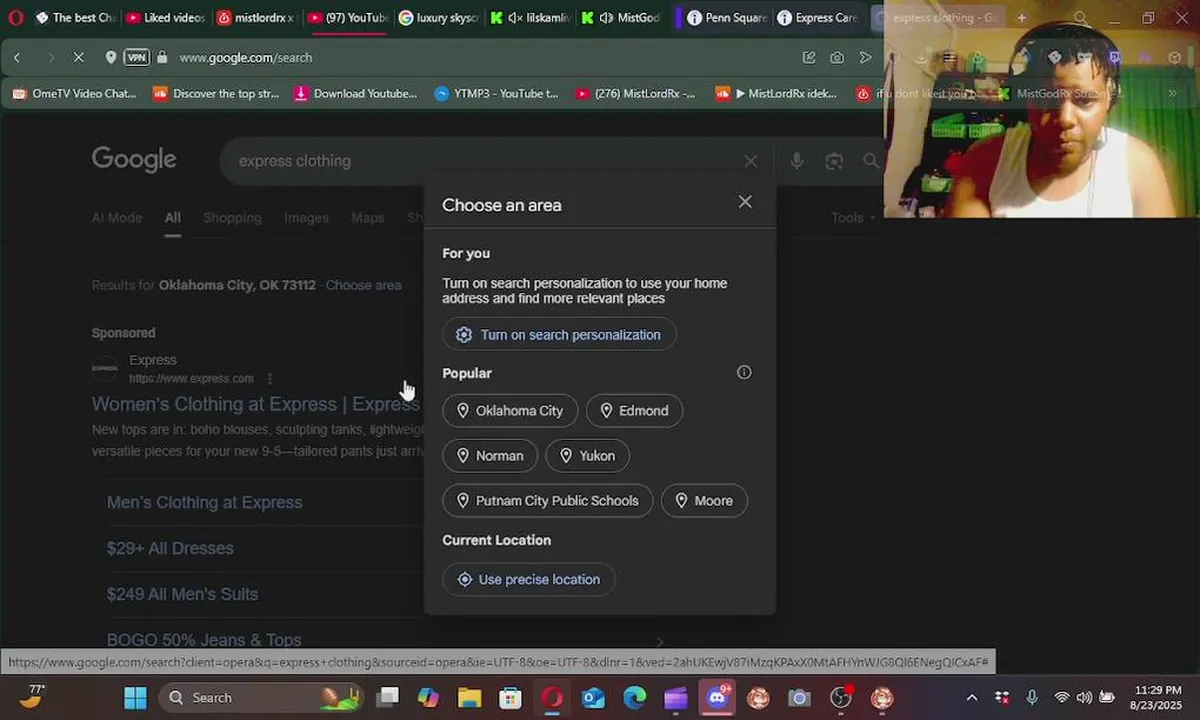Image resolution: width=1200 pixels, height=720 pixels.
Task: Click the 'Choose area' link
Action: coord(364,285)
